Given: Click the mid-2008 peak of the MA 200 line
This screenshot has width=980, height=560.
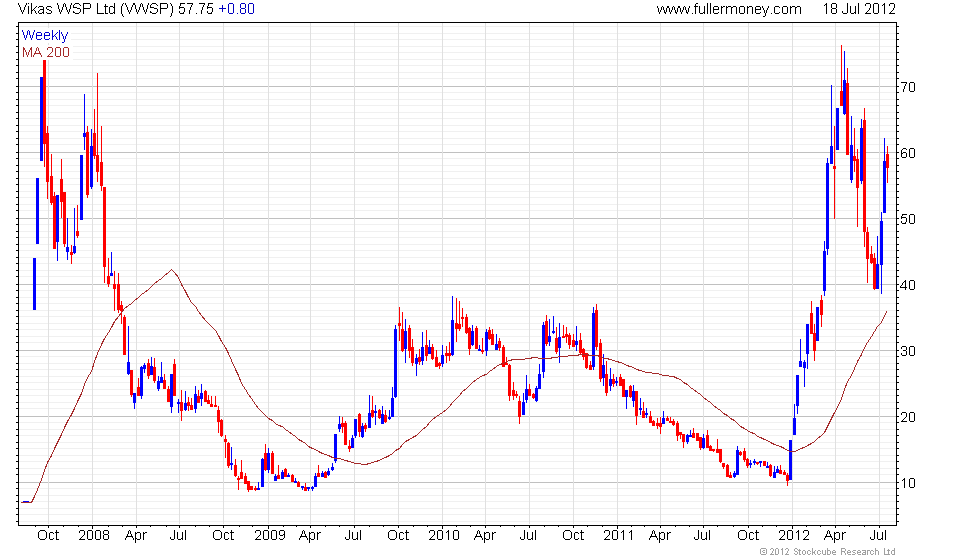Looking at the screenshot, I should click(x=171, y=270).
